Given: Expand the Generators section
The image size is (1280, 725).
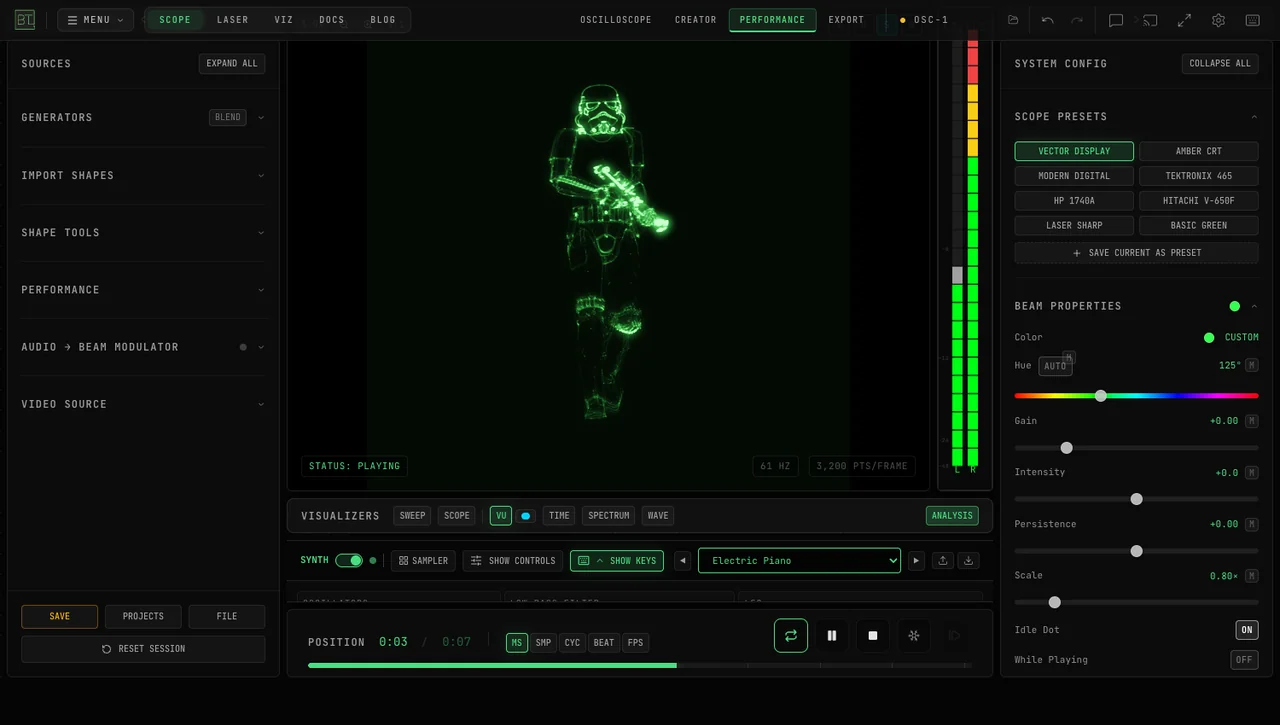Looking at the screenshot, I should (x=261, y=117).
